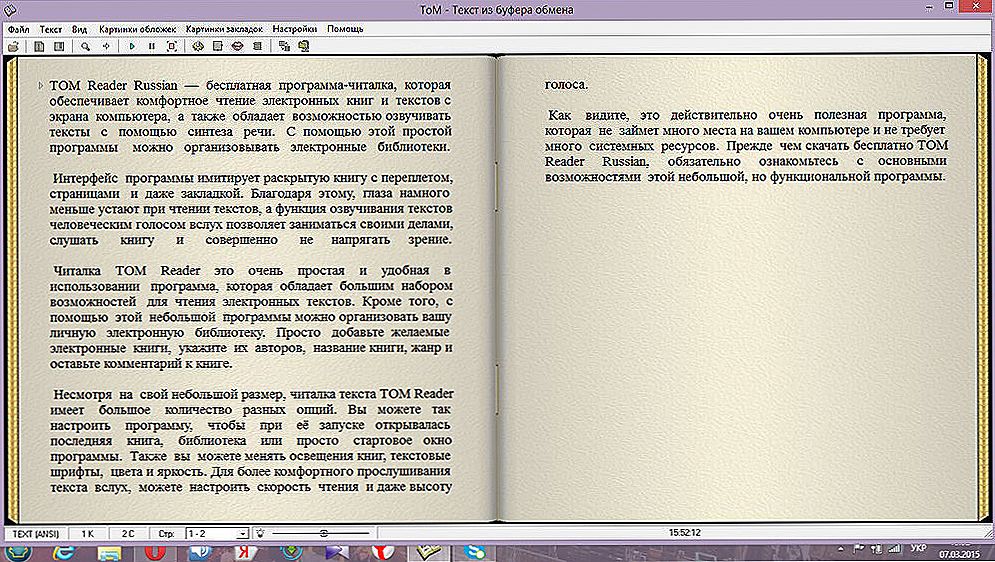Open the Текст menu
995x562 pixels.
click(x=51, y=29)
